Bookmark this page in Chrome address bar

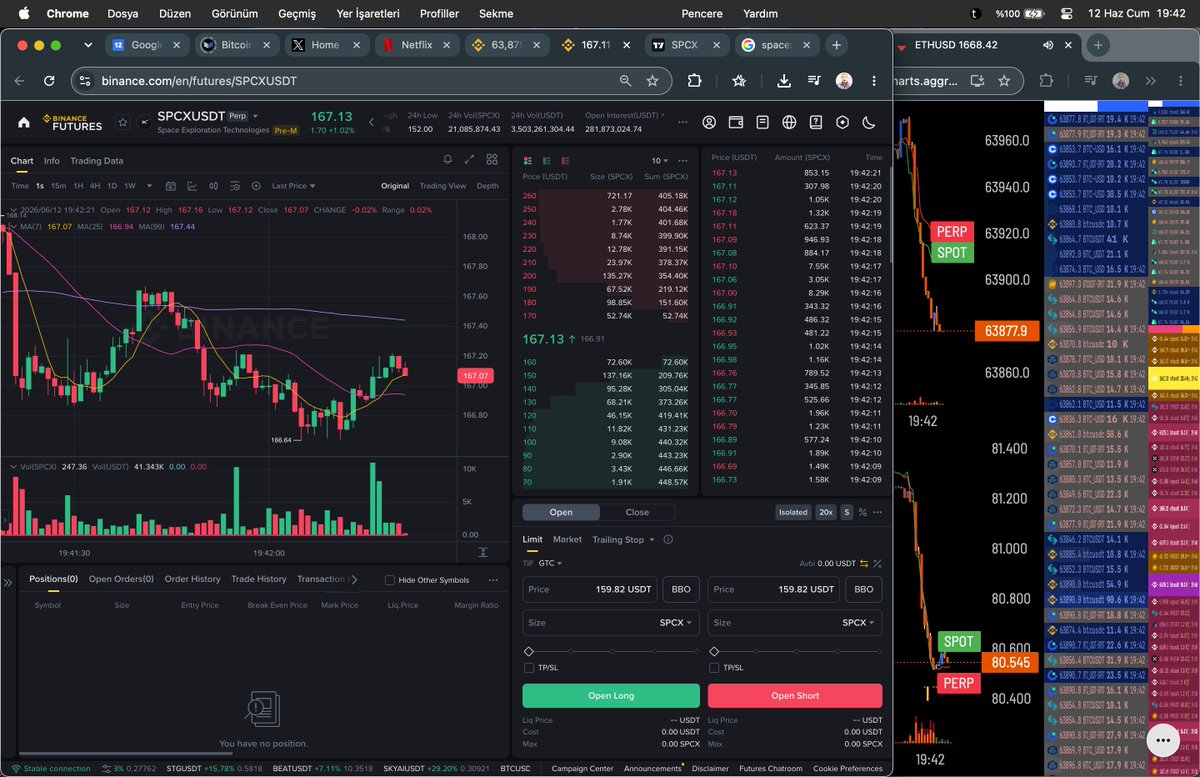[x=652, y=81]
